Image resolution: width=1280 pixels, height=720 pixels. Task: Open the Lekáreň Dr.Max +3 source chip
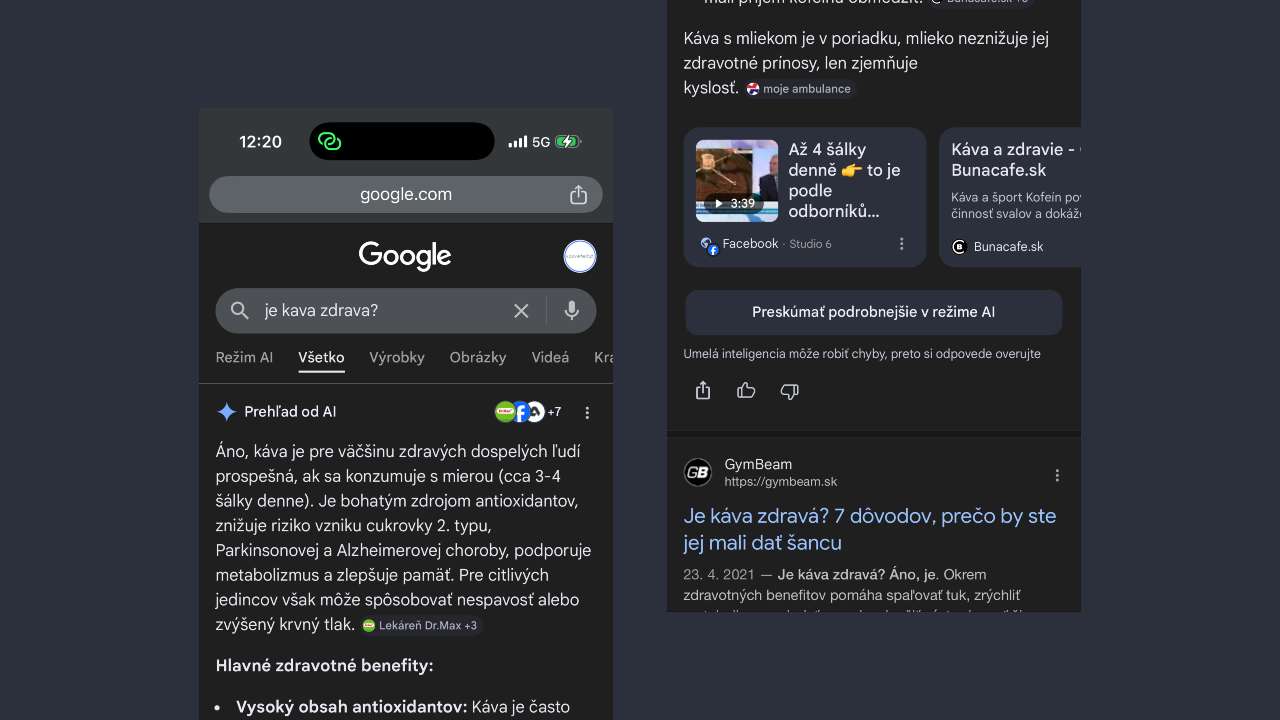421,625
